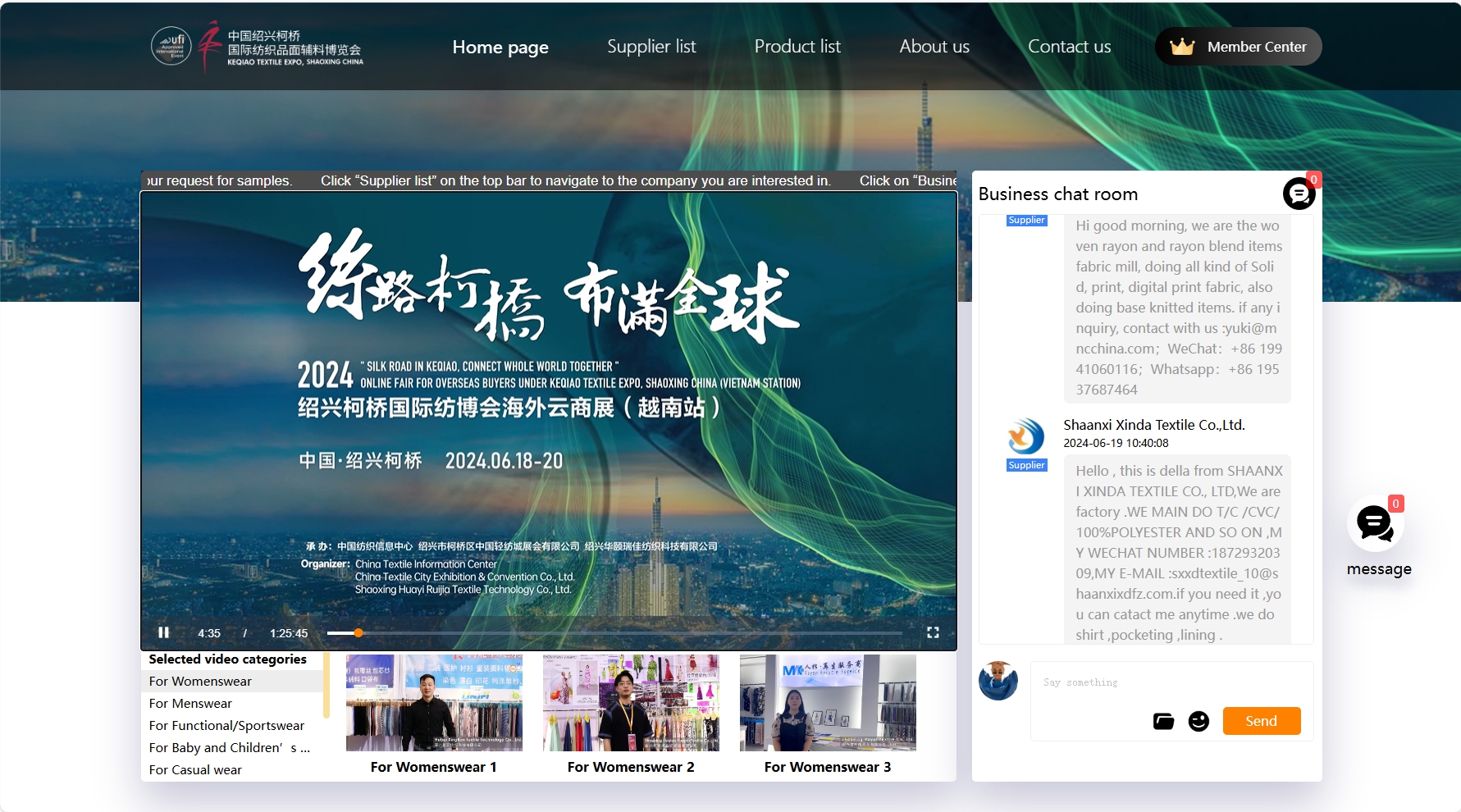Click the Shaanxi Xinda chat message bubble
Screen dimensions: 1461x812
pyautogui.click(x=1177, y=550)
